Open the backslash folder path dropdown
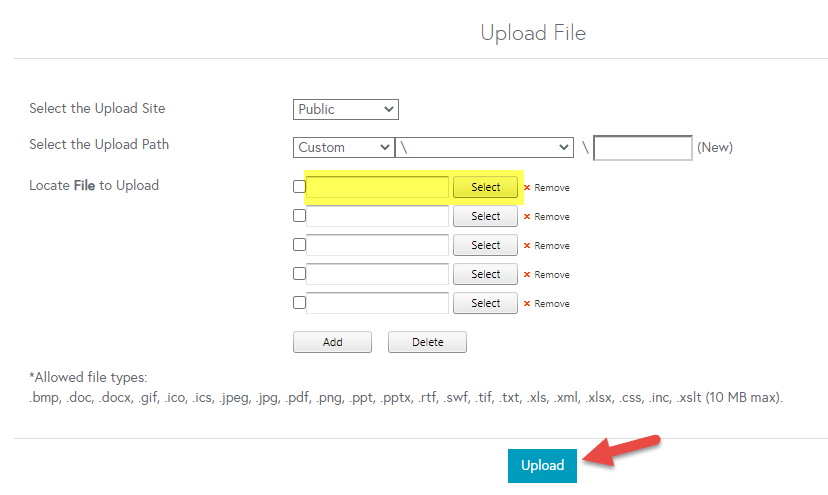 (x=484, y=147)
